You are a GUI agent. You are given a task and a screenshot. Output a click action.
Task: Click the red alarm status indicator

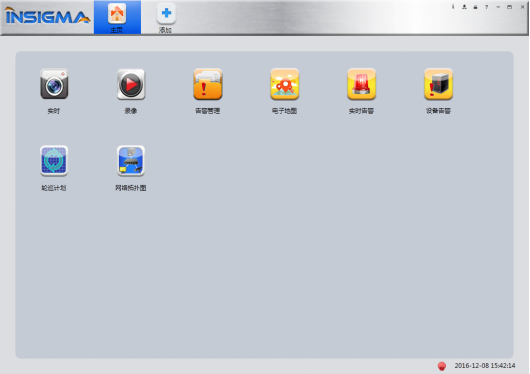click(x=442, y=366)
